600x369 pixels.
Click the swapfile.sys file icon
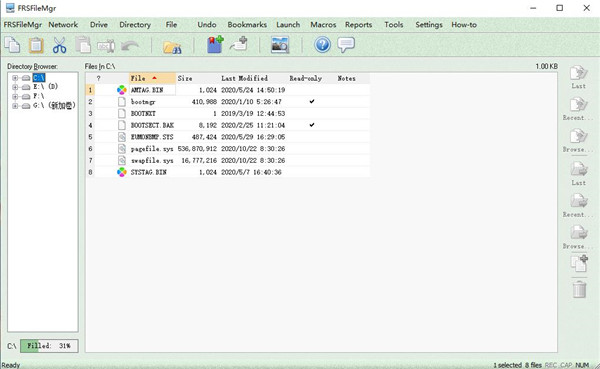(122, 160)
